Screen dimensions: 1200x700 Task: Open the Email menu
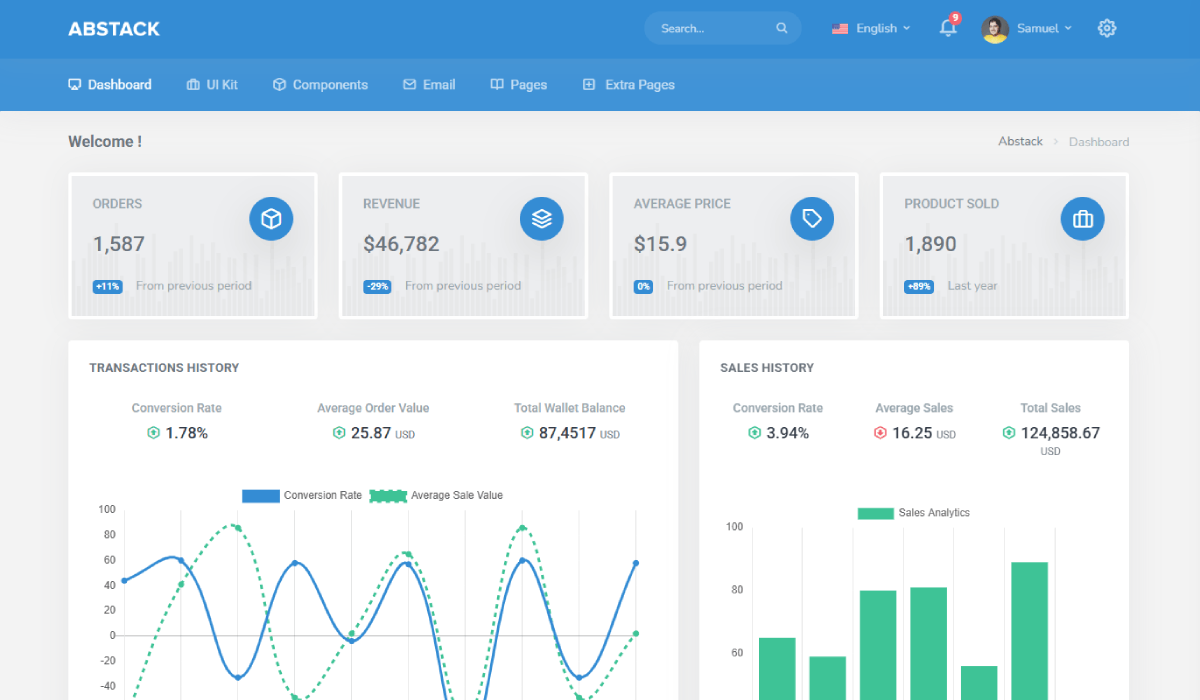point(429,85)
